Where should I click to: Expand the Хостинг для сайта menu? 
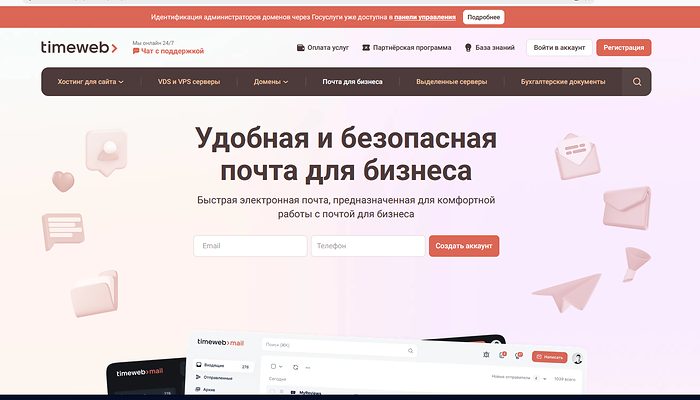[x=90, y=82]
